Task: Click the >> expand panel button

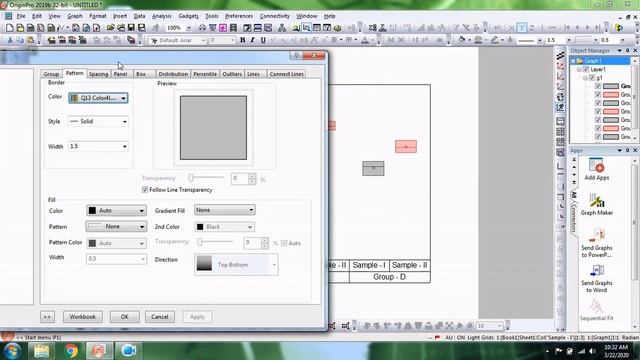Action: pyautogui.click(x=47, y=317)
